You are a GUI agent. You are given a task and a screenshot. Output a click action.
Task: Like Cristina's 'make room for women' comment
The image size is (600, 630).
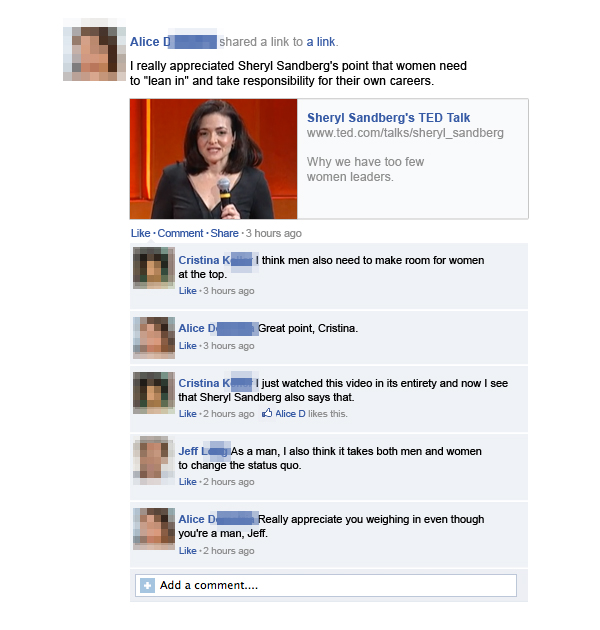pyautogui.click(x=188, y=290)
